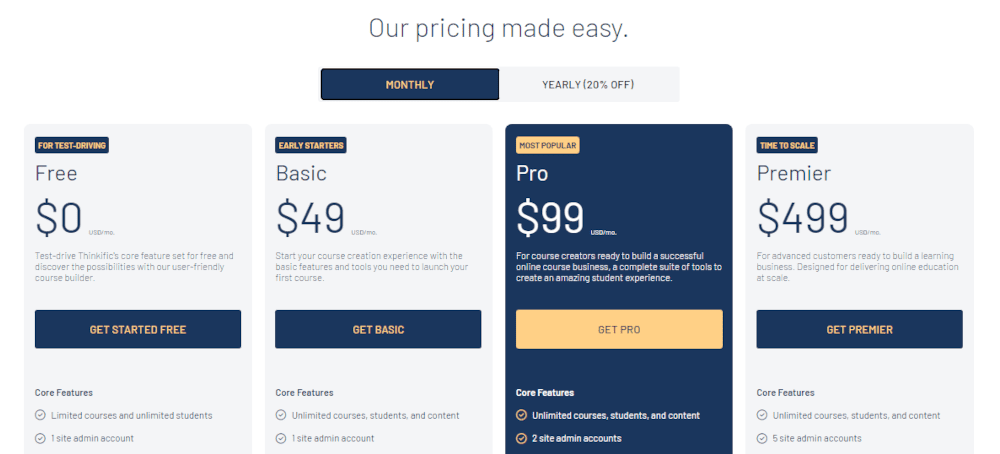Click the For Test-Driving badge
Viewport: 1000px width, 454px height.
tap(72, 145)
